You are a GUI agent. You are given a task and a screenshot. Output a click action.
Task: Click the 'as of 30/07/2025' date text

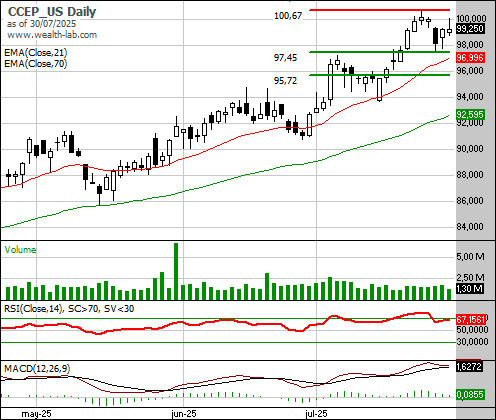coord(41,24)
